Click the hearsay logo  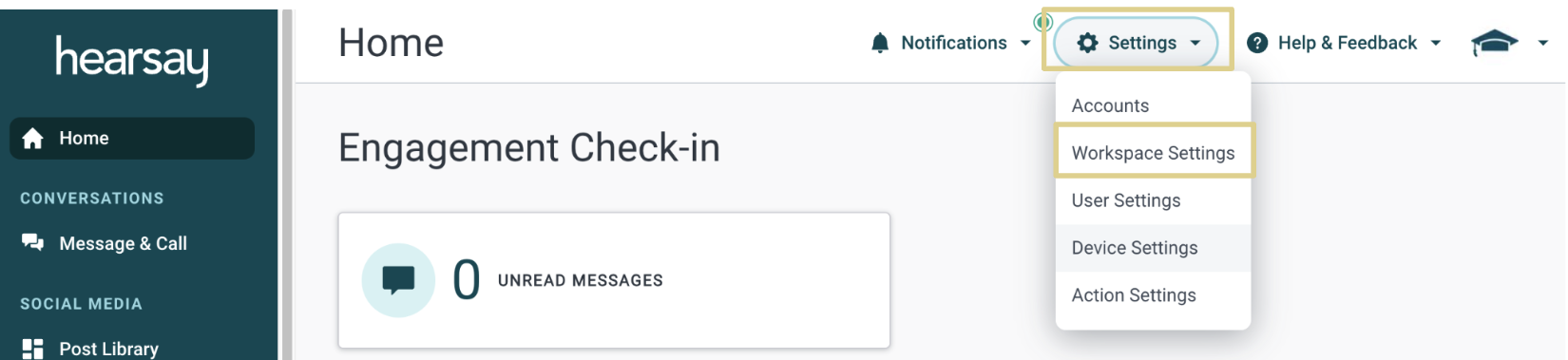132,60
